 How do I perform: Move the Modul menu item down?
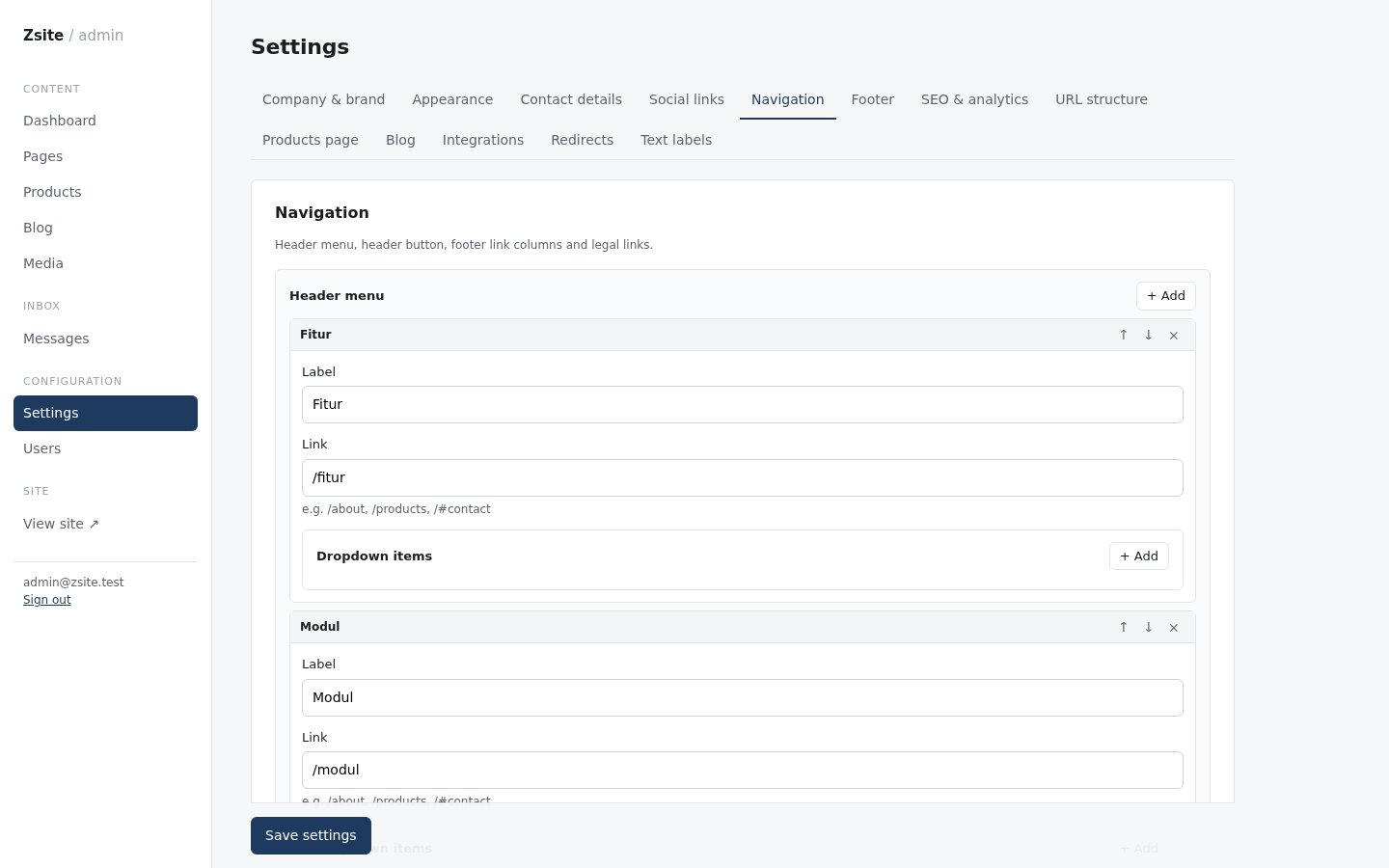1149,627
